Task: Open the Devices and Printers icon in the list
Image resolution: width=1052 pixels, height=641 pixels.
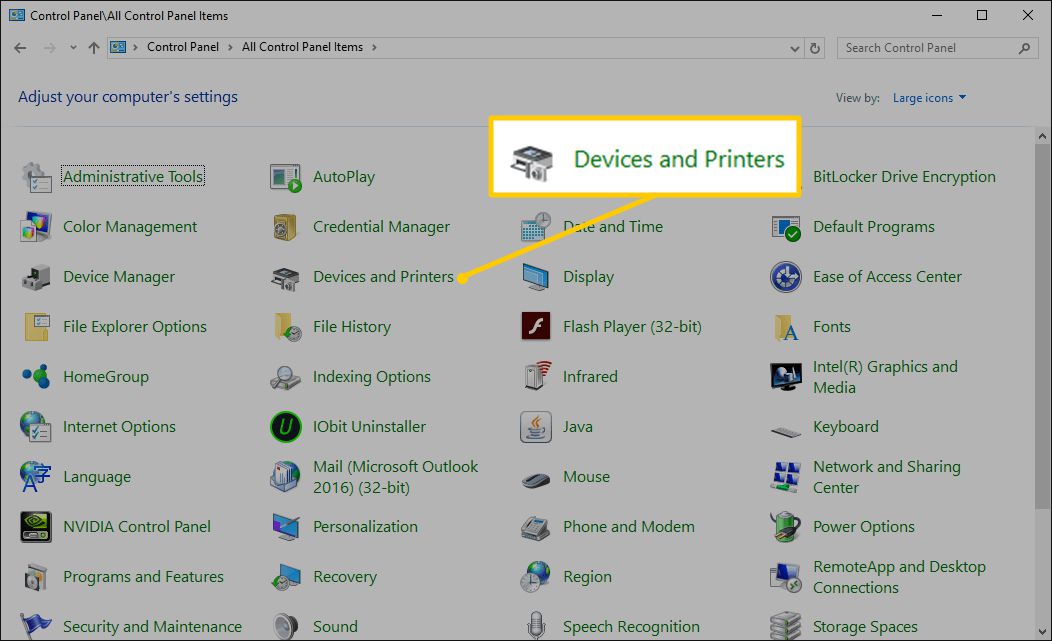Action: 285,277
